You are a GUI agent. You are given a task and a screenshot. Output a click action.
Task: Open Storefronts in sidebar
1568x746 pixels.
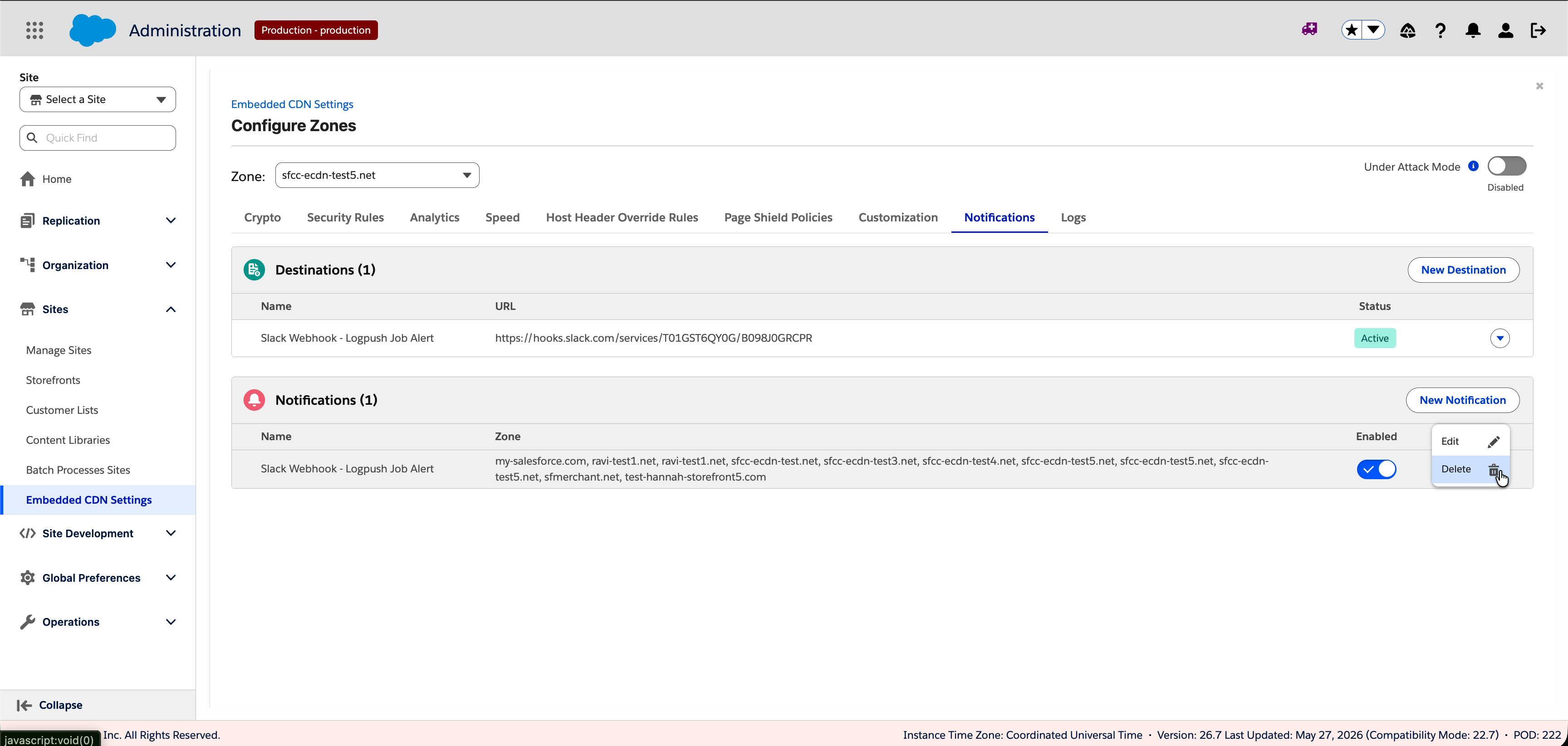53,380
